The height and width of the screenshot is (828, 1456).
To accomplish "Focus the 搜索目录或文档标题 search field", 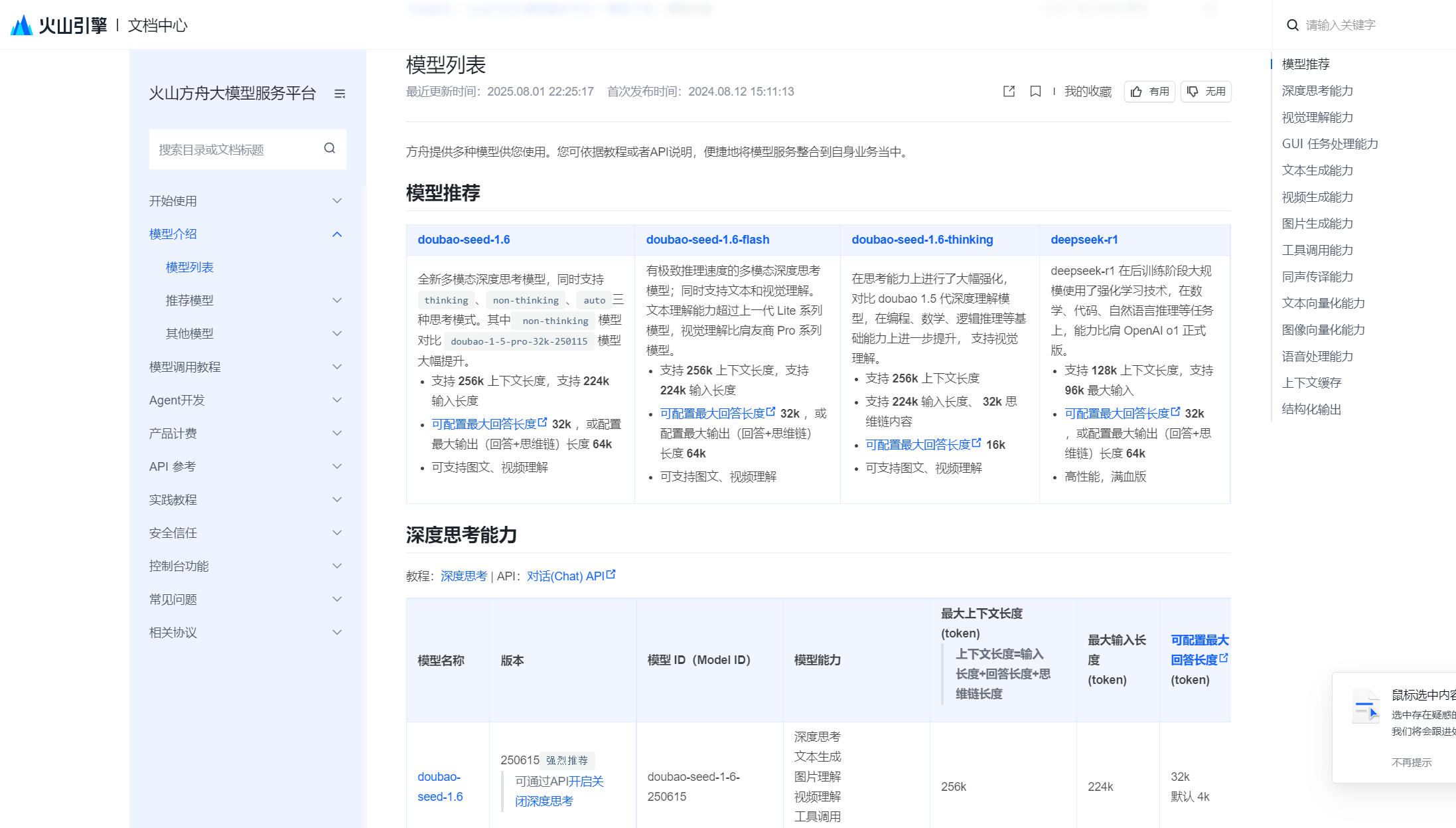I will (236, 150).
